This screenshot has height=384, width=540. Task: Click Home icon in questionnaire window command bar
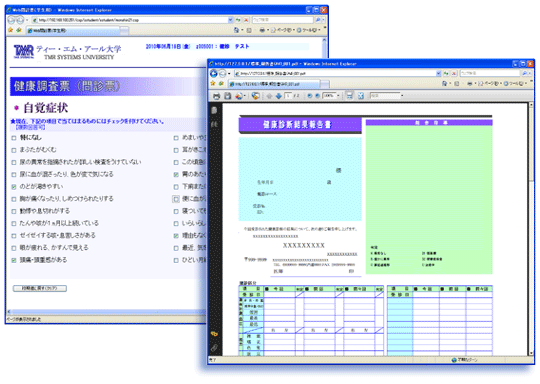coord(236,30)
